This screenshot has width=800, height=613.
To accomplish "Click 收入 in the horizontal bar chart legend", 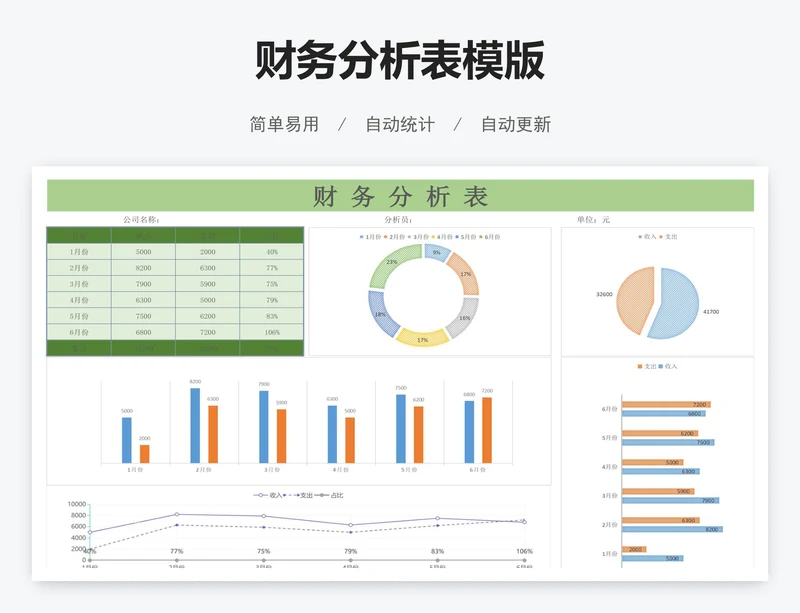I will click(x=668, y=366).
